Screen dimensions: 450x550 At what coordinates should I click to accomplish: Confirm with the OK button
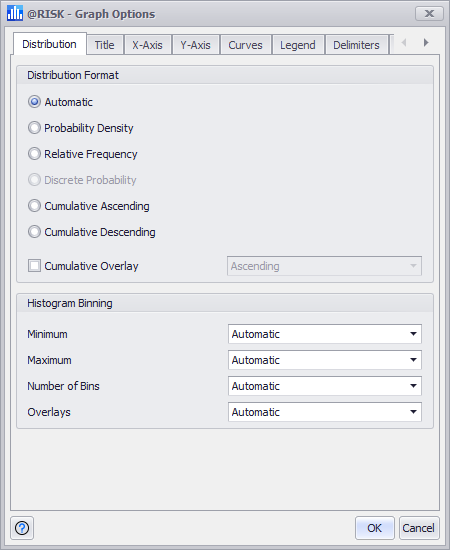[x=375, y=528]
